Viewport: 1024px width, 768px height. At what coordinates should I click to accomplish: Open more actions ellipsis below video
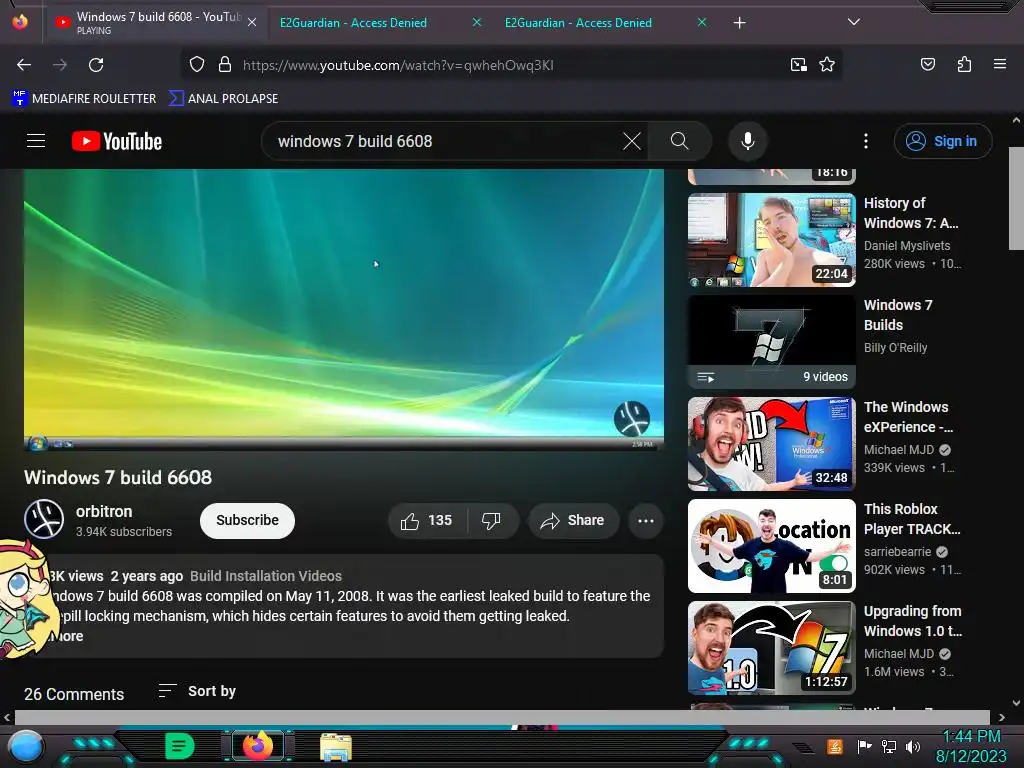[645, 520]
